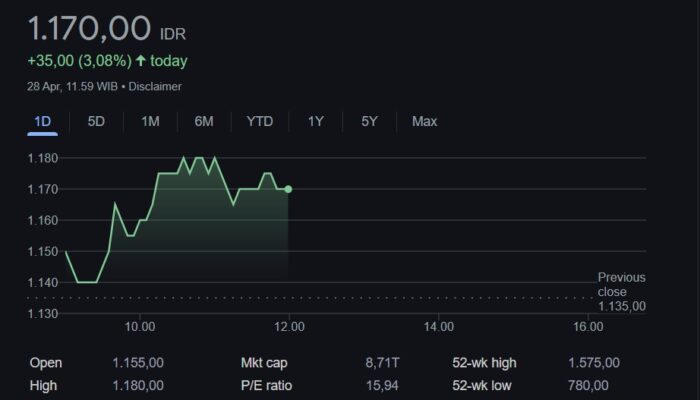The image size is (700, 400).
Task: Click the 1.170 price axis label
Action: (43, 189)
